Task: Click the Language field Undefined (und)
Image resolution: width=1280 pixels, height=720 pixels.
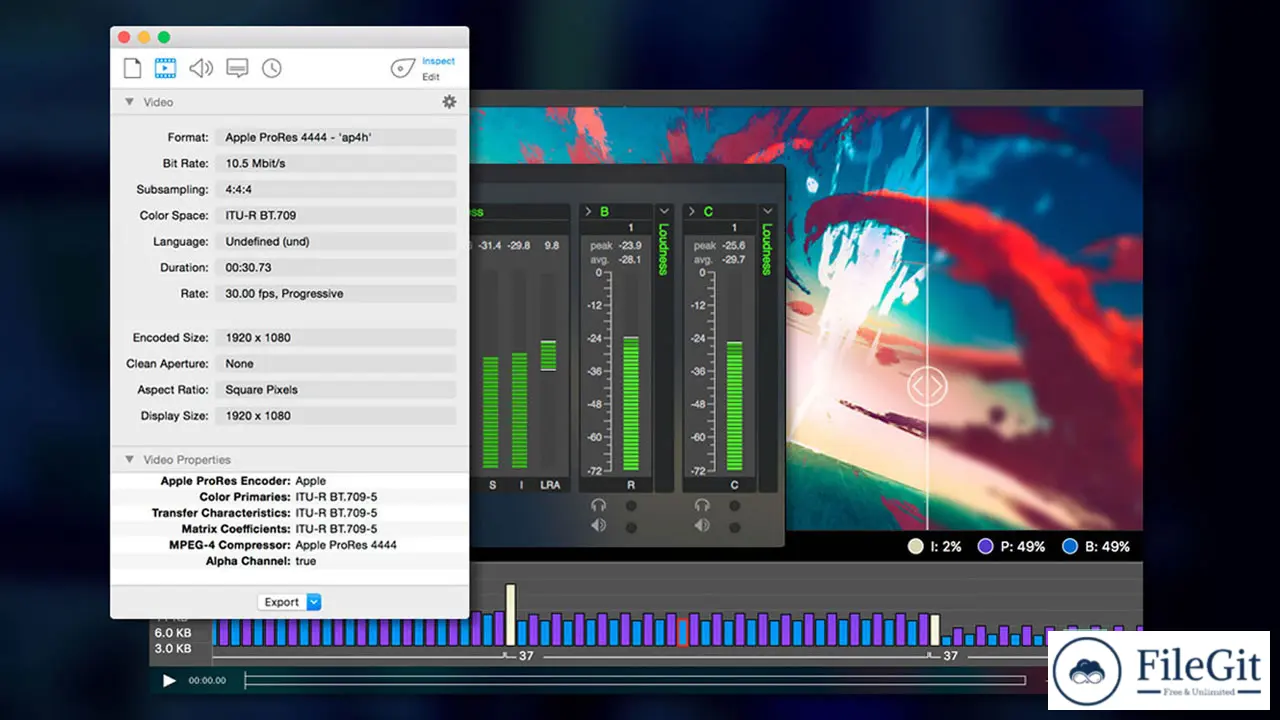Action: pyautogui.click(x=337, y=241)
